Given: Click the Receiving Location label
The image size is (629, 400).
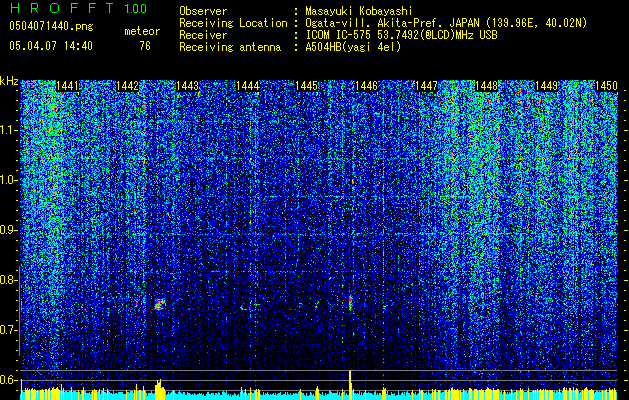Looking at the screenshot, I should 233,23.
